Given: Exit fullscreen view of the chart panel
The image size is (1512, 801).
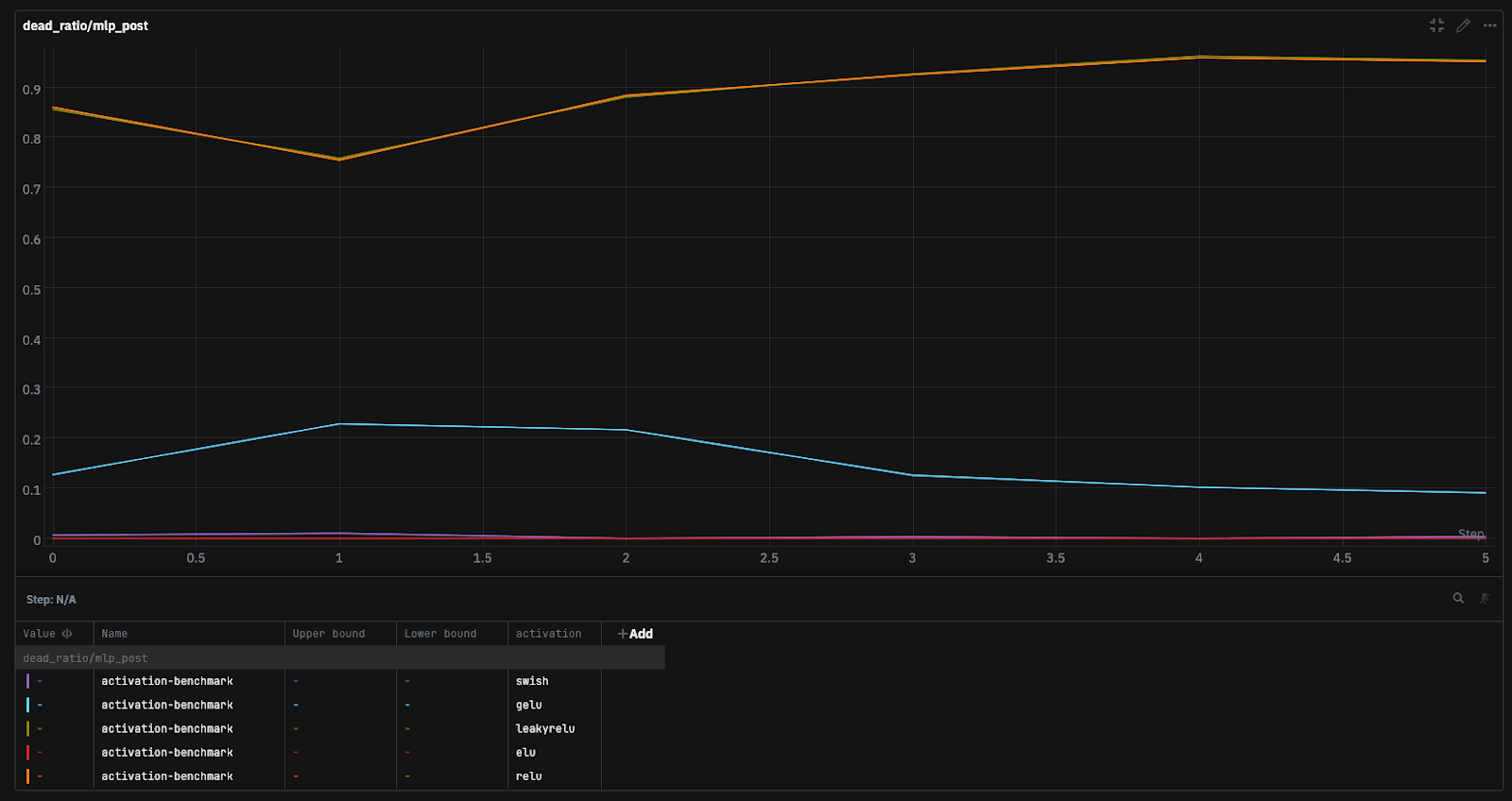Looking at the screenshot, I should pyautogui.click(x=1436, y=26).
